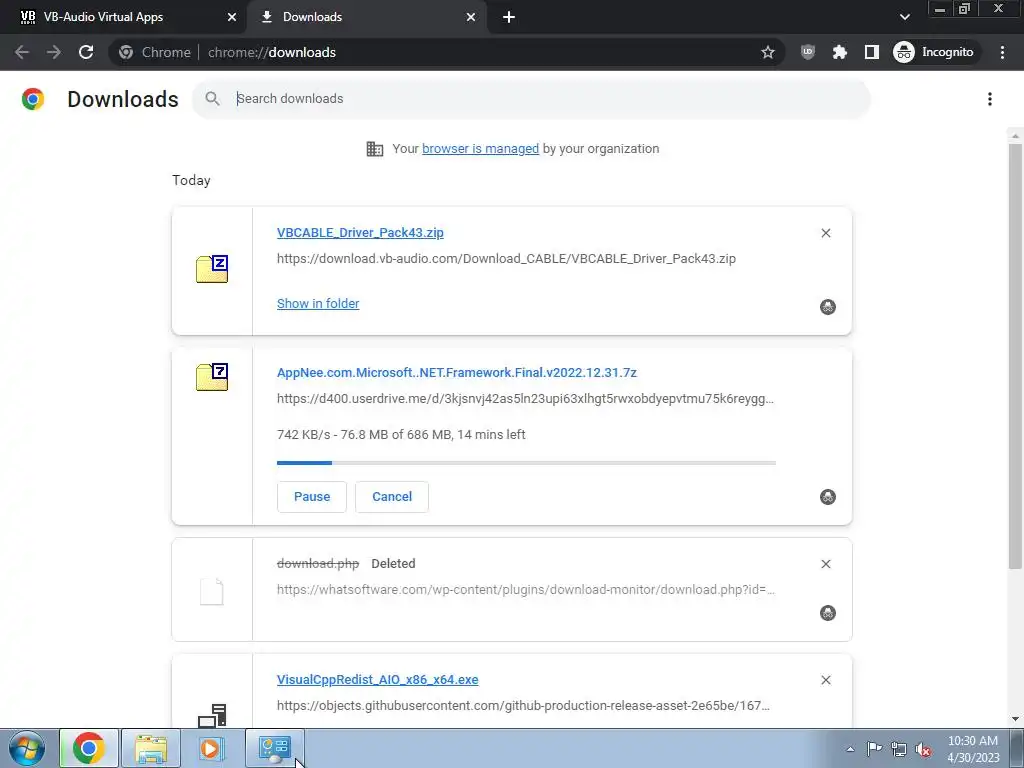1024x768 pixels.
Task: Reload the downloads page
Action: 86,52
